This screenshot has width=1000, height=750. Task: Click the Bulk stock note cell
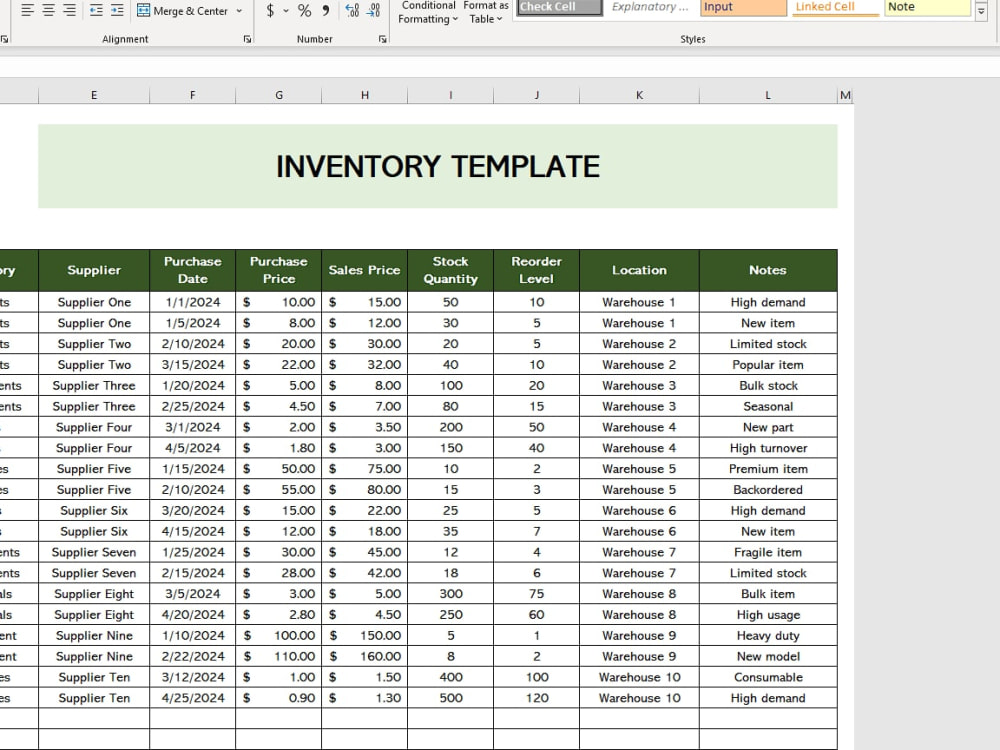point(768,386)
